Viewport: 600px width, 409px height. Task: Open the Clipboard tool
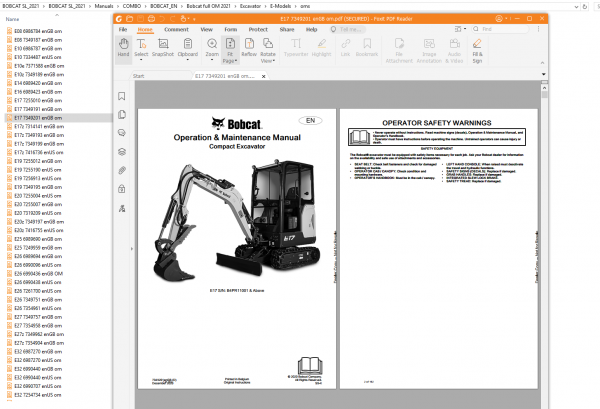pyautogui.click(x=188, y=48)
